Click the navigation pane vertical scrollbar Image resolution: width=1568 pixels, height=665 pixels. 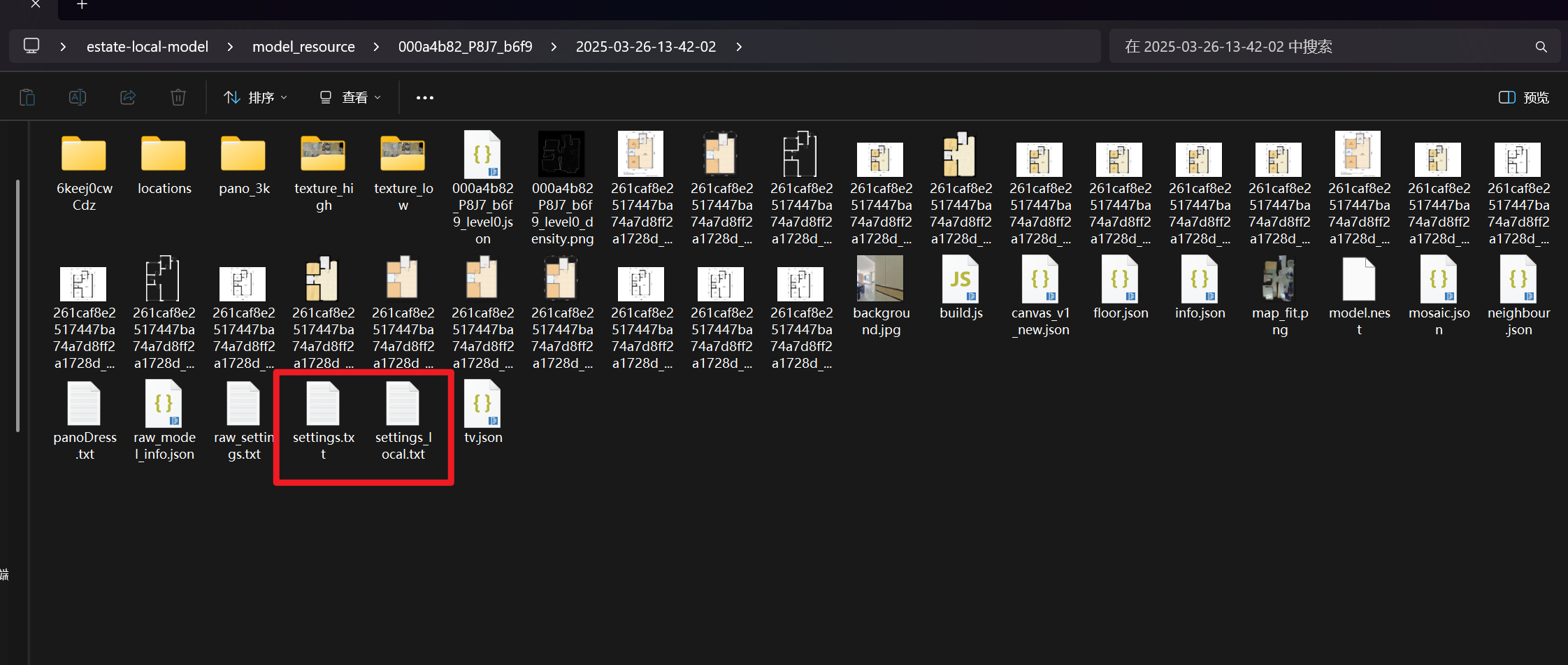pyautogui.click(x=17, y=306)
